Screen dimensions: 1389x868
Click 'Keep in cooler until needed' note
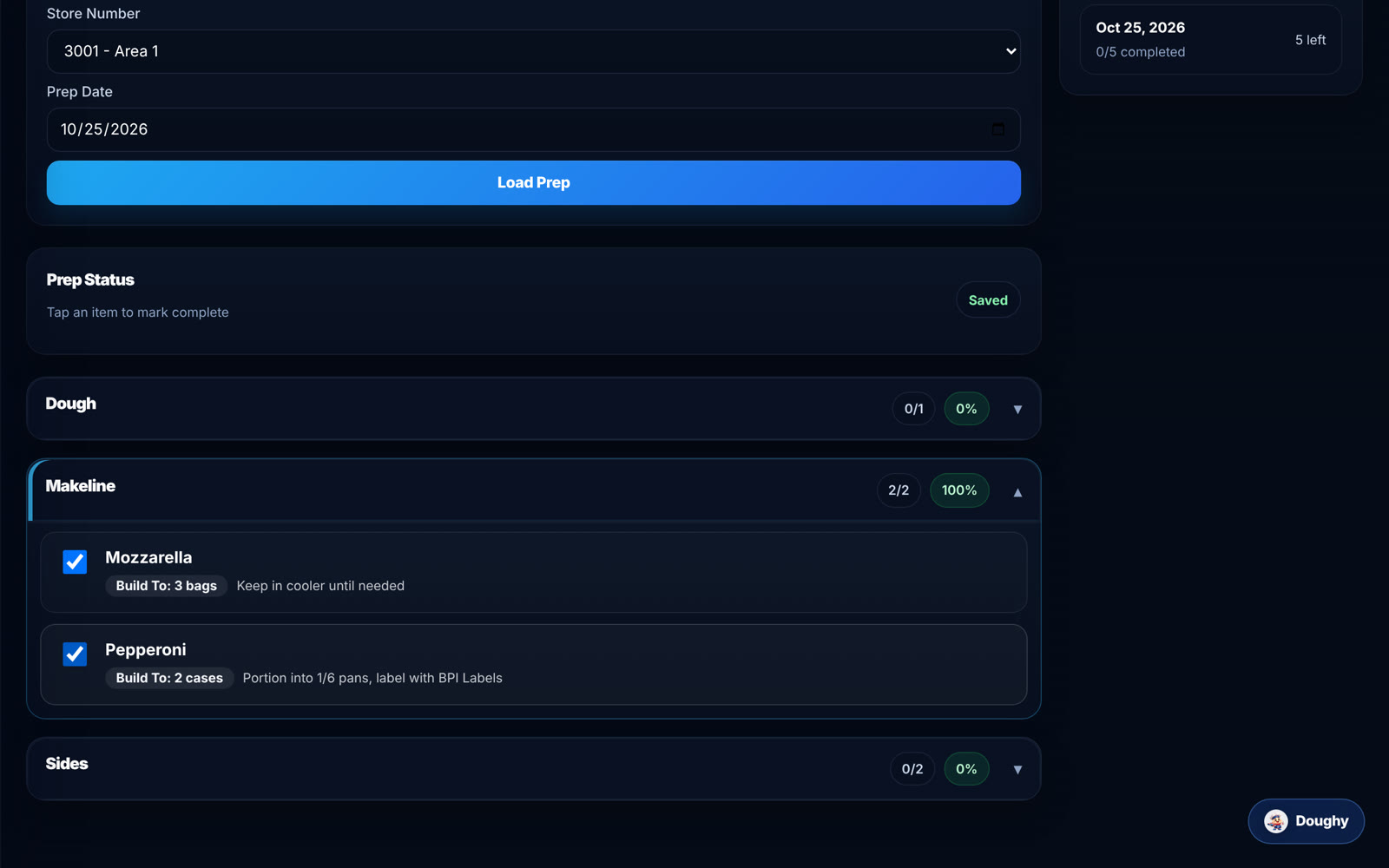pos(320,586)
